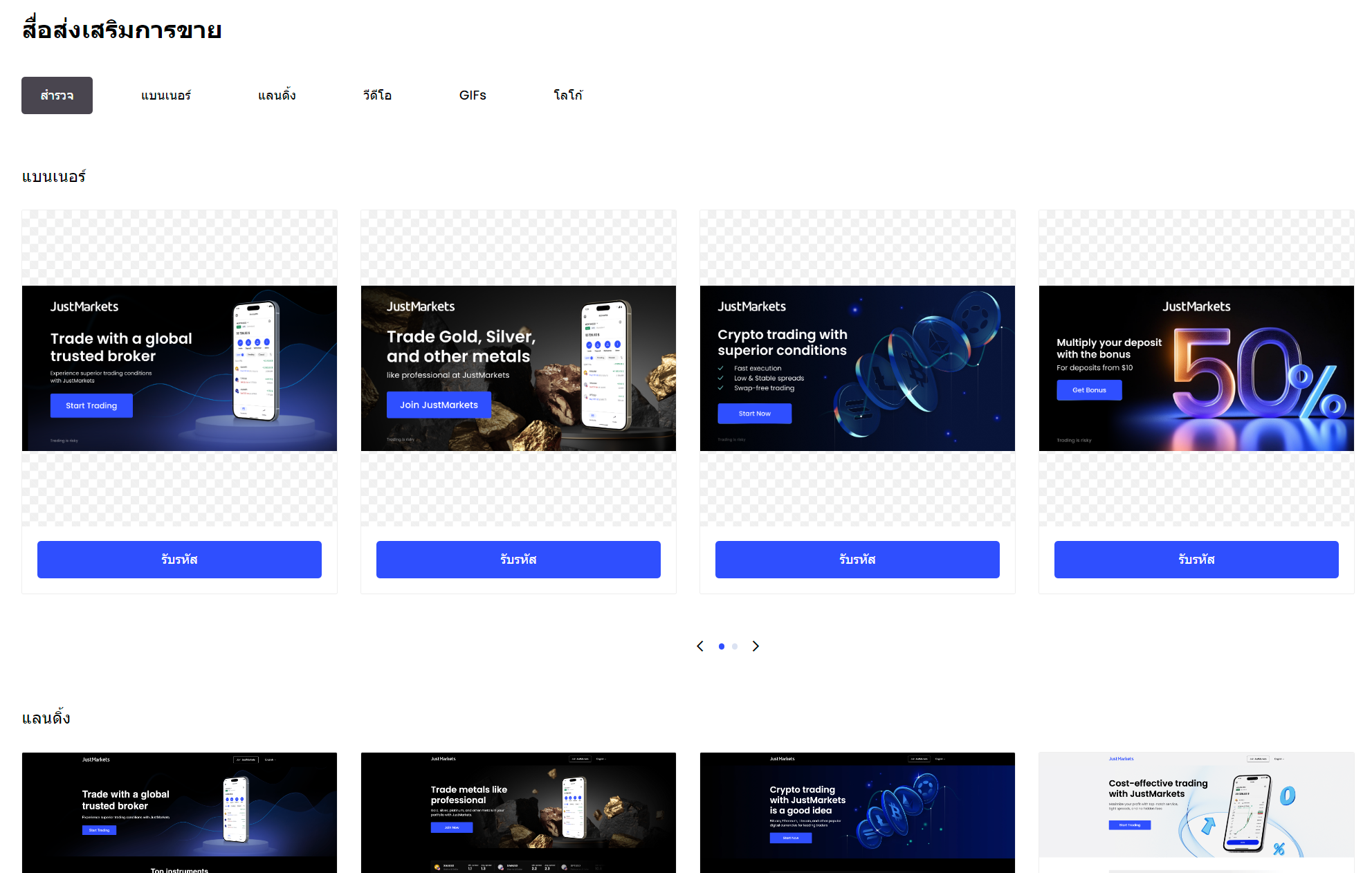The width and height of the screenshot is (1372, 873).
Task: Open Trade Gold, Silver metals banner image
Action: pos(518,368)
